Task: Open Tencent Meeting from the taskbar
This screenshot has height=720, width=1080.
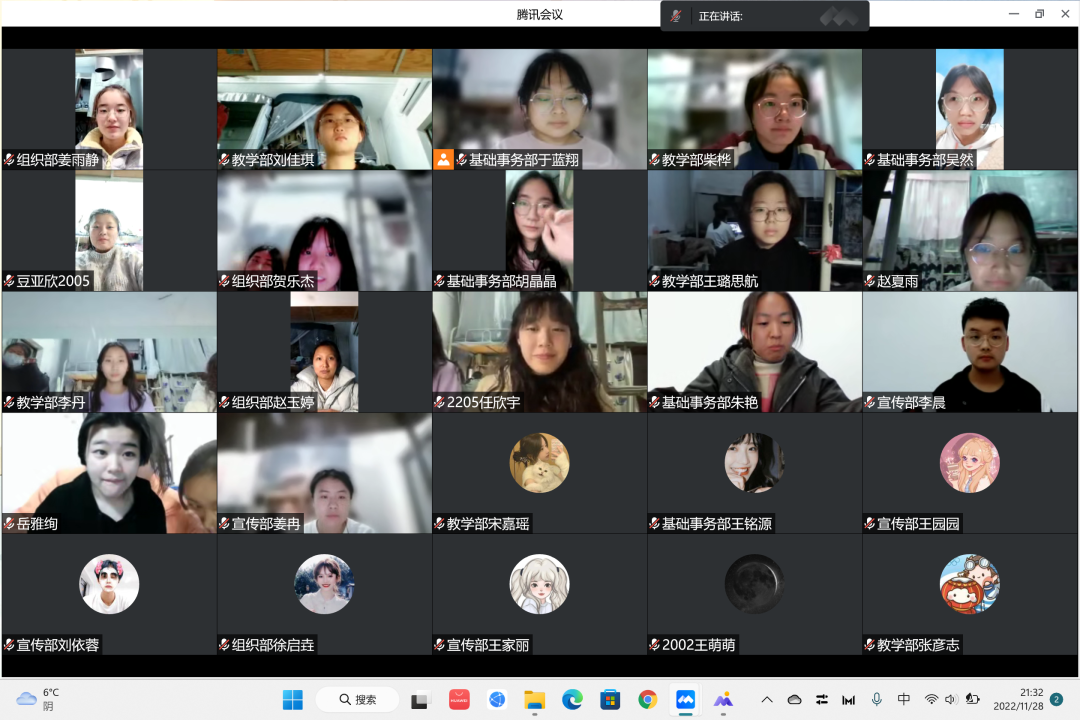Action: 685,700
